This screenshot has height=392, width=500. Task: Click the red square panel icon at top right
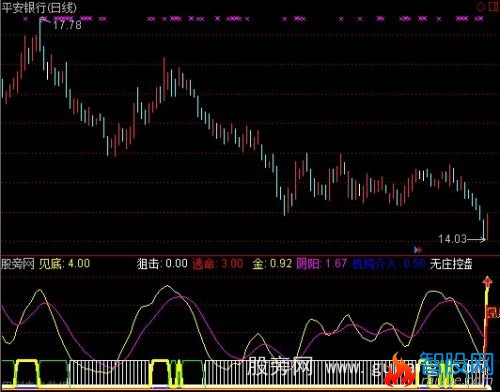click(494, 6)
